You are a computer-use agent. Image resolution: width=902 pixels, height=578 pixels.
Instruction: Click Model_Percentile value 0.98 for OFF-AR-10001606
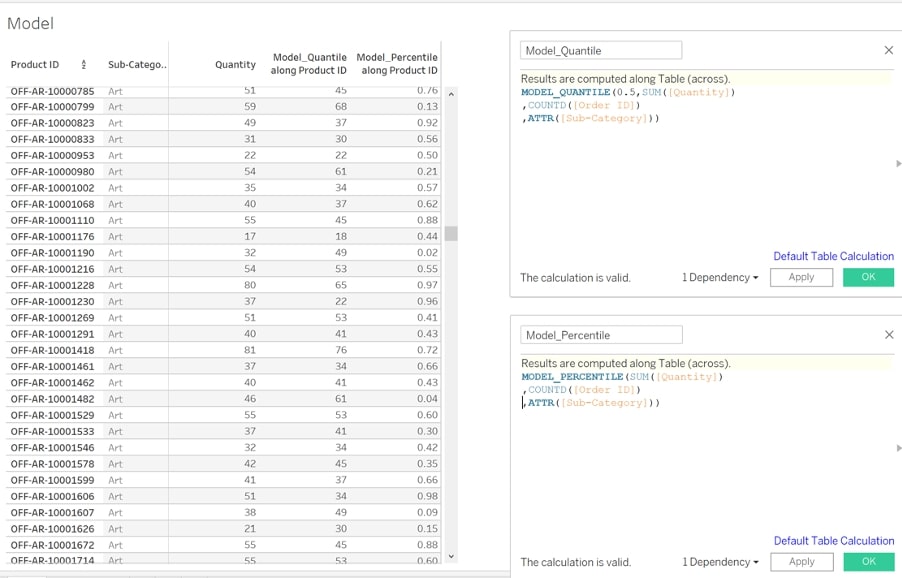tap(427, 496)
